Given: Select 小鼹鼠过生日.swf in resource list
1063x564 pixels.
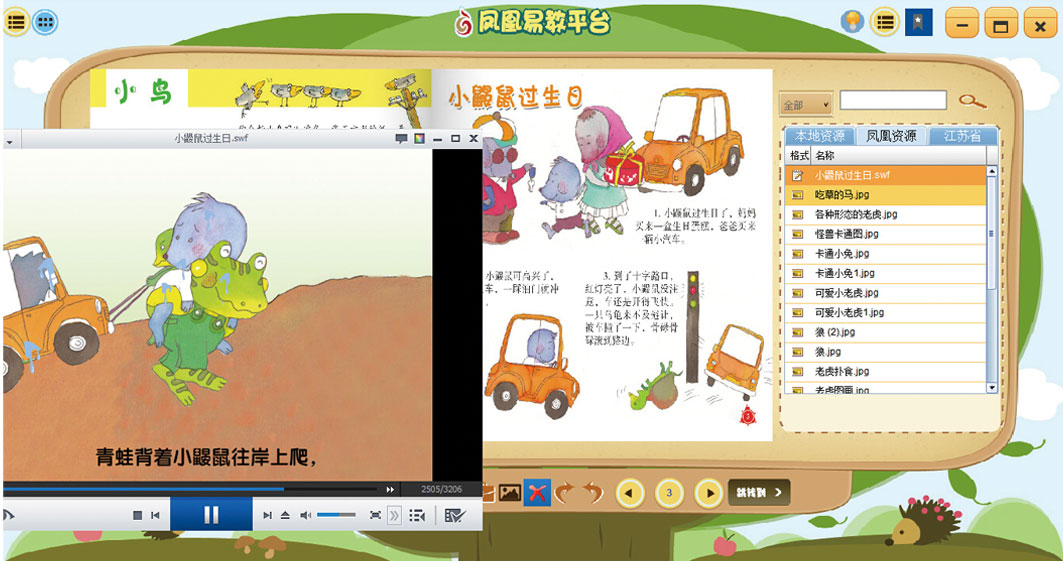Looking at the screenshot, I should coord(886,175).
